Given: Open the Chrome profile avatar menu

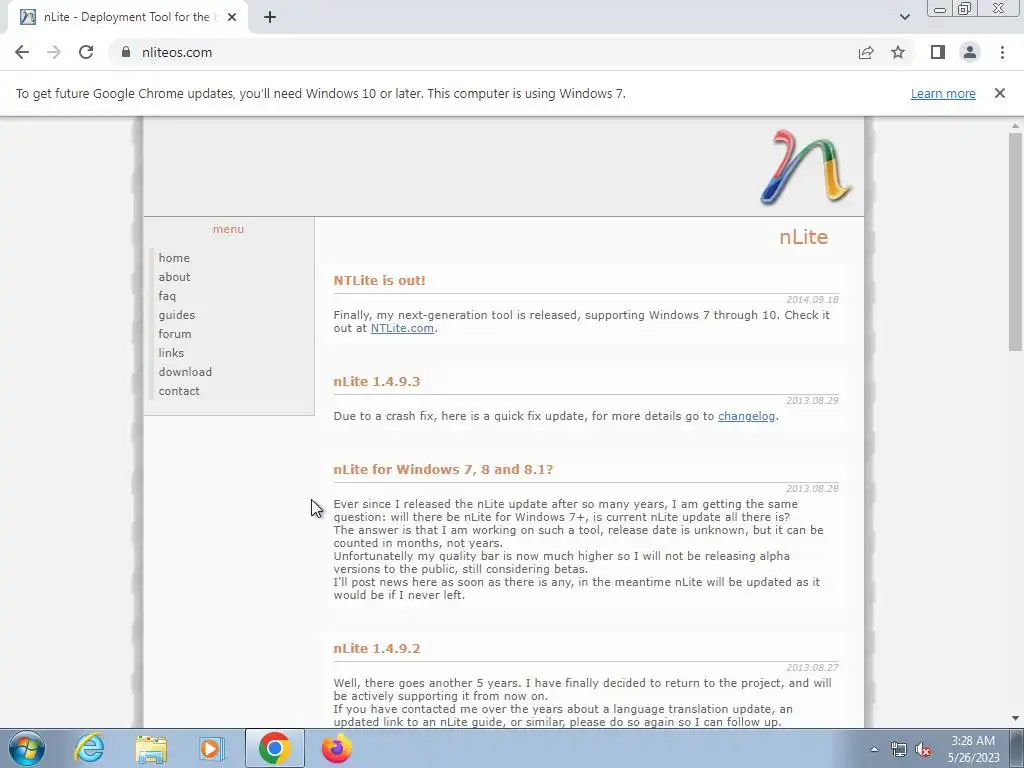Looking at the screenshot, I should click(970, 52).
